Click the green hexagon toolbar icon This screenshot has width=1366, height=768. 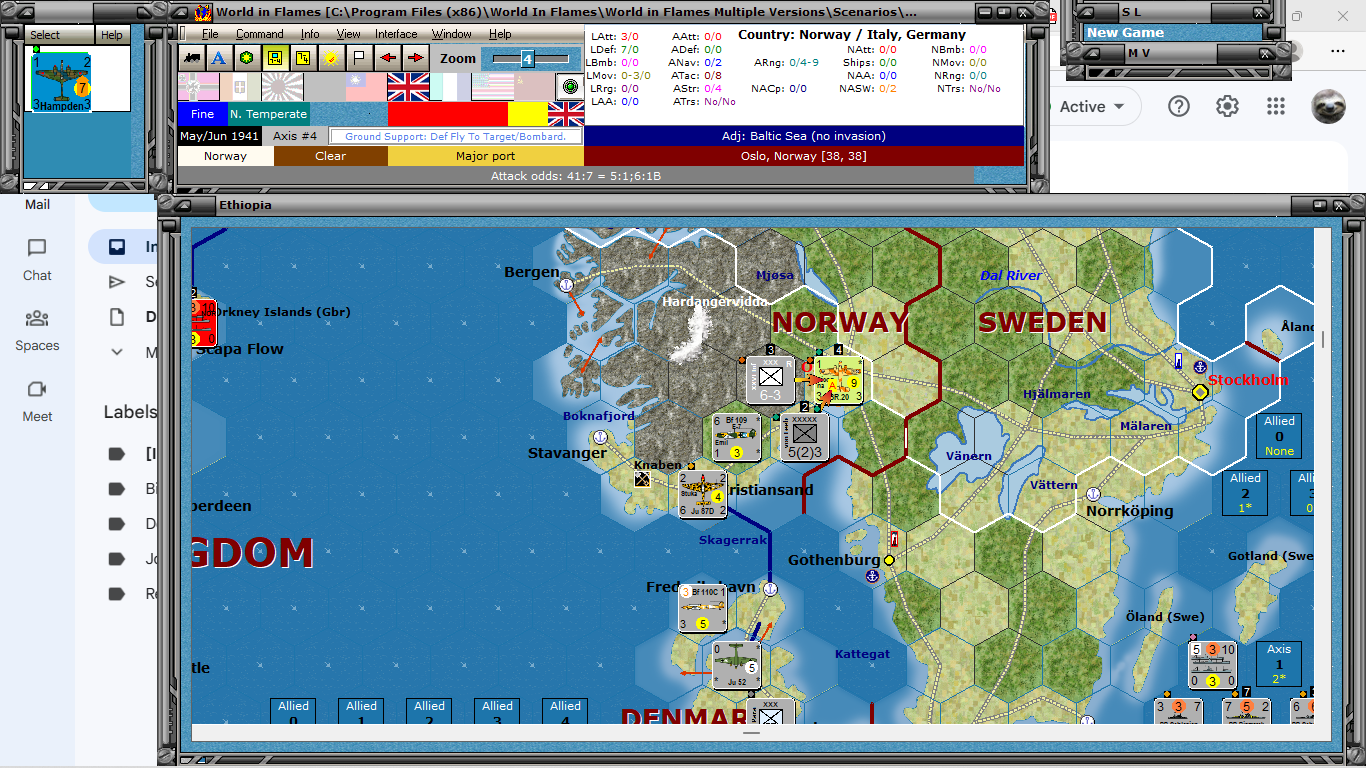[x=247, y=58]
